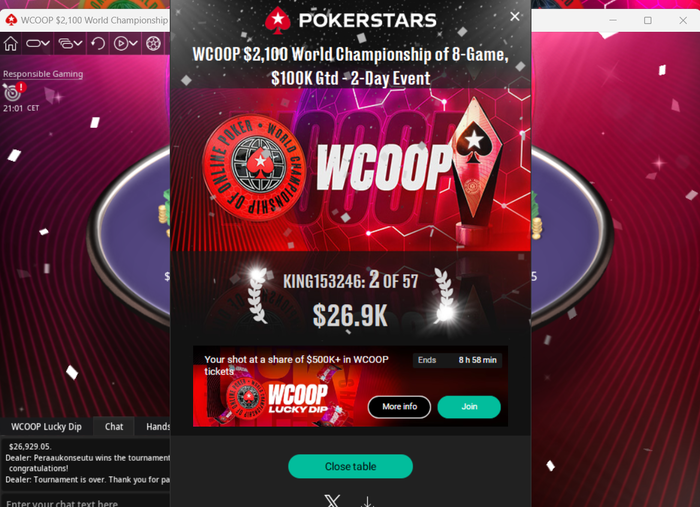Screen dimensions: 700x507
Task: Click the PokerStars logo in popup header
Action: [x=350, y=20]
